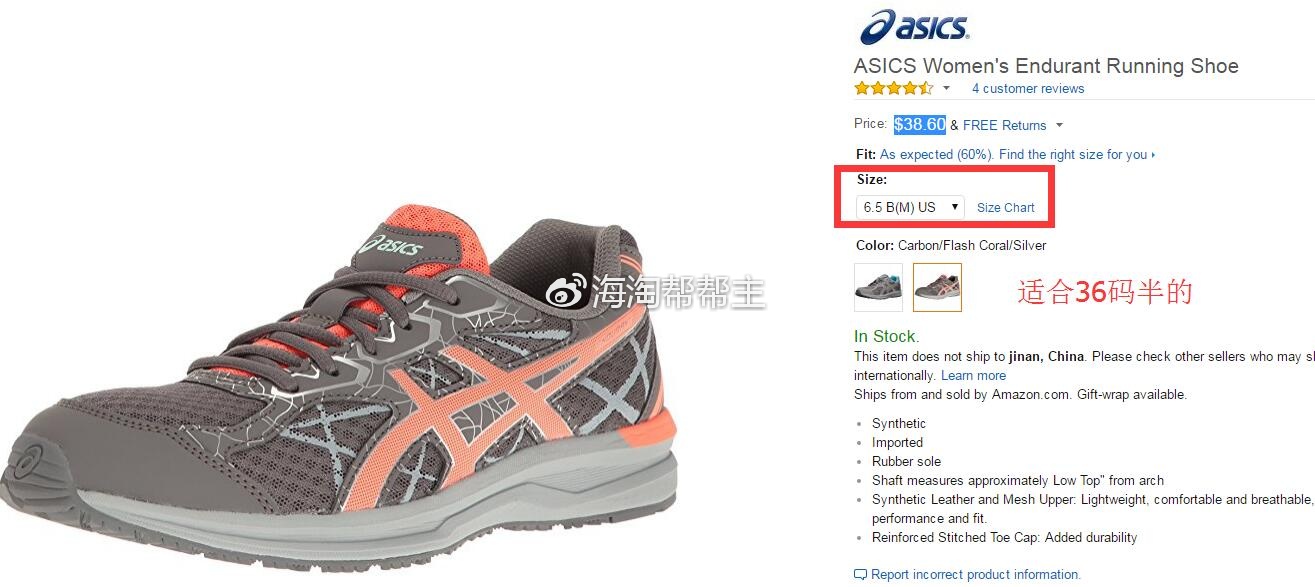Click the As expected (60%) fit link
Viewport: 1315px width, 587px height.
[936, 154]
